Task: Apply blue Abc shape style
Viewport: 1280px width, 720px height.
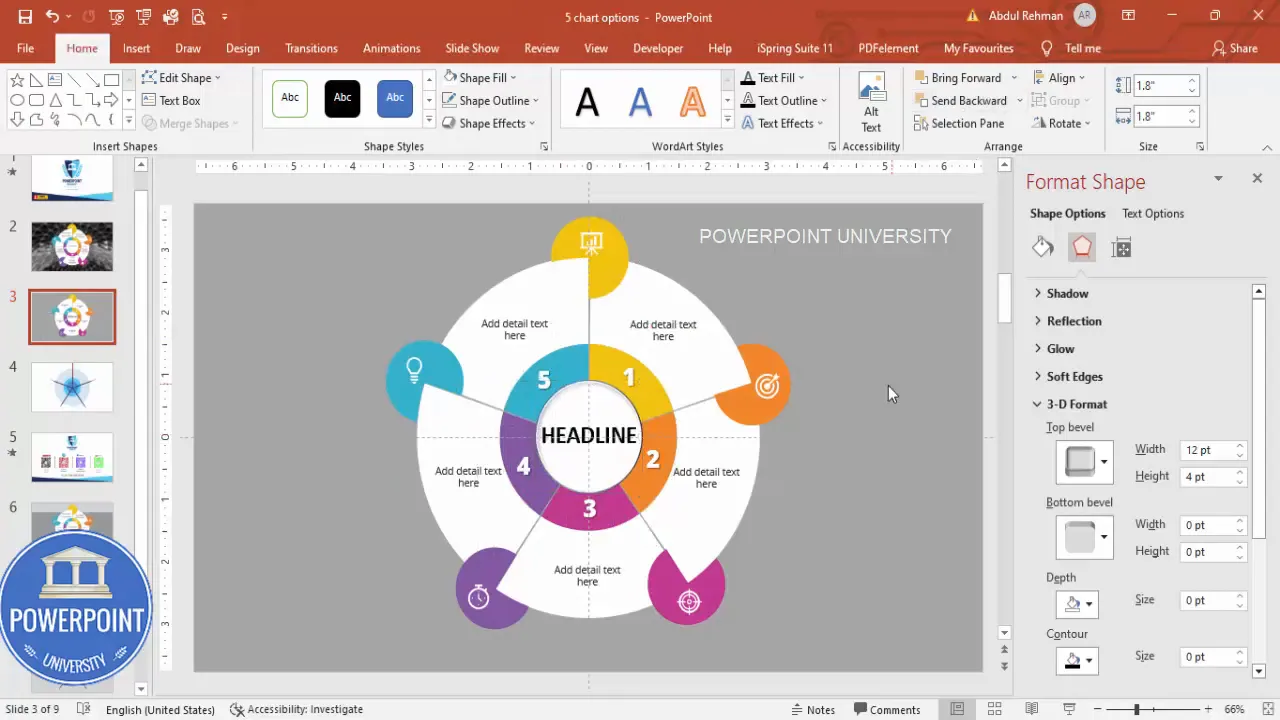Action: coord(395,98)
